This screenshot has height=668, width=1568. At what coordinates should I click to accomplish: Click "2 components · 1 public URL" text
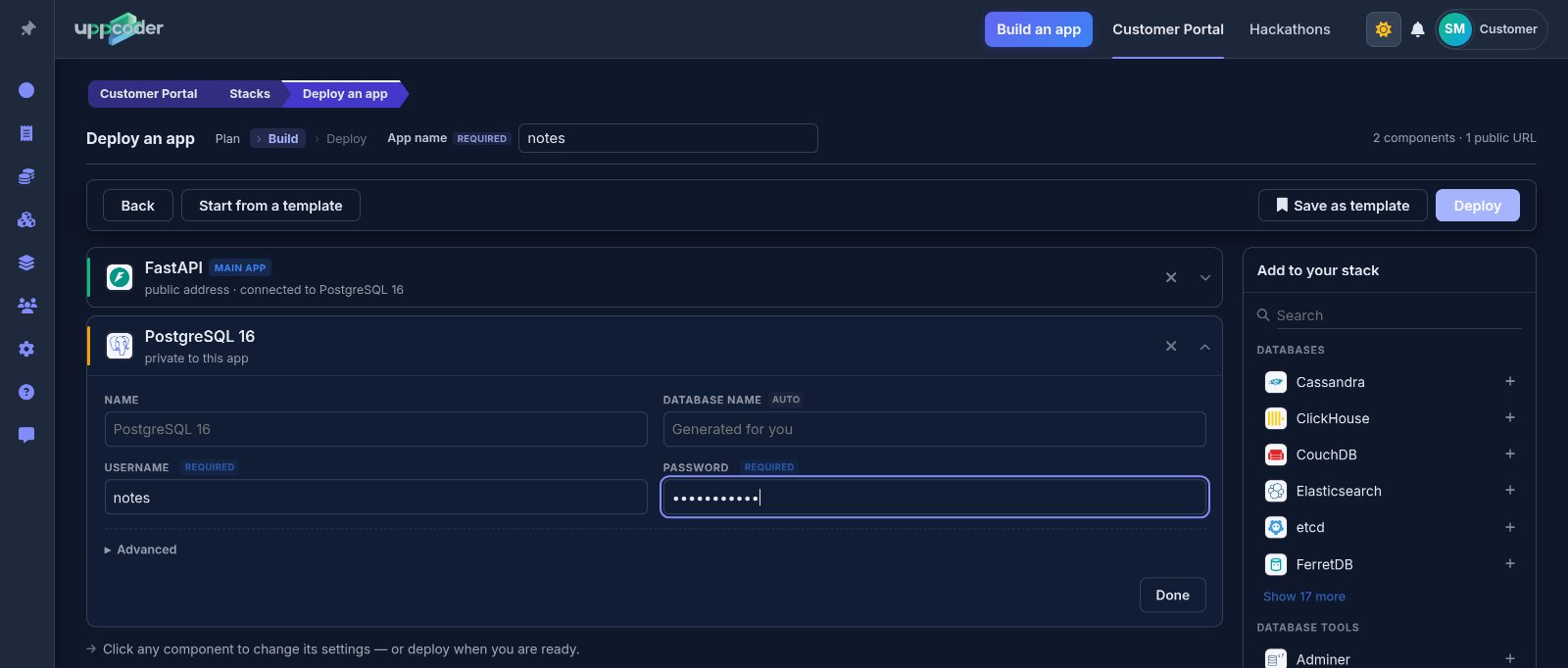pos(1454,138)
